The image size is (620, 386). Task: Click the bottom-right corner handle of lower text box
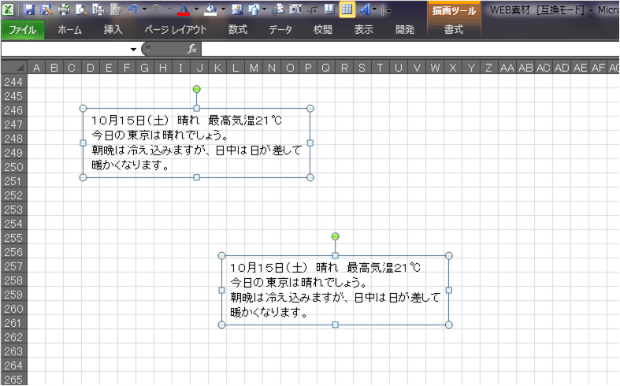coord(449,325)
